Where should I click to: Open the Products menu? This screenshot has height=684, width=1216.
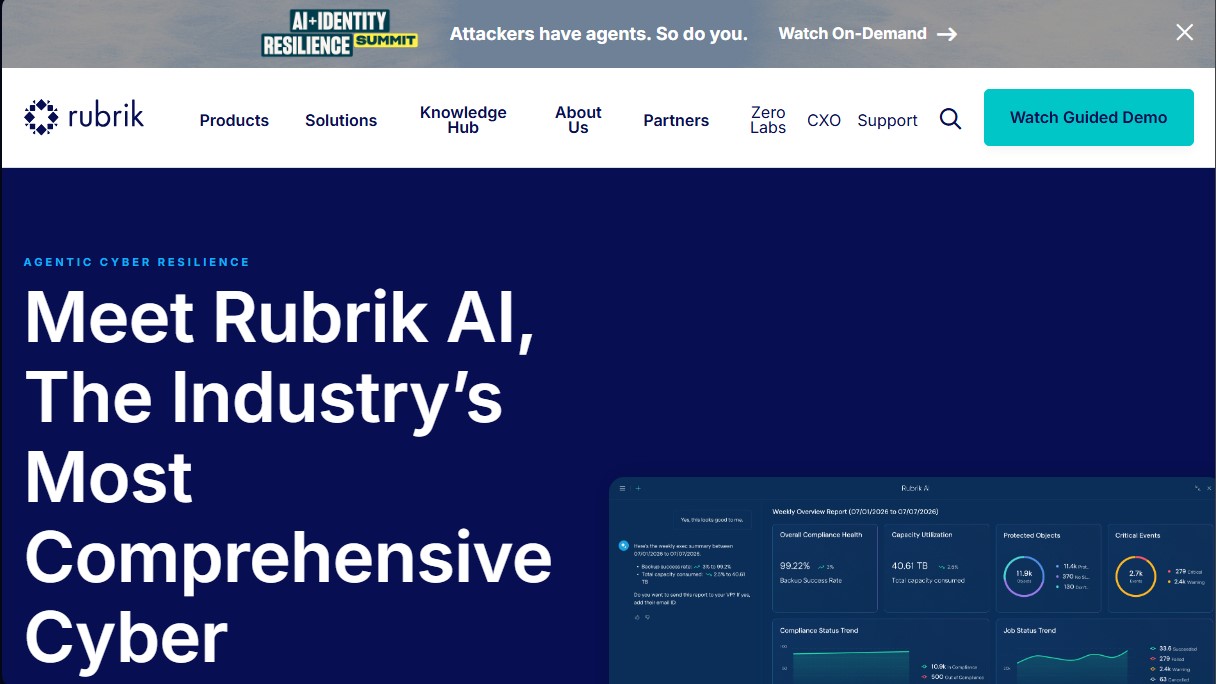[x=234, y=120]
